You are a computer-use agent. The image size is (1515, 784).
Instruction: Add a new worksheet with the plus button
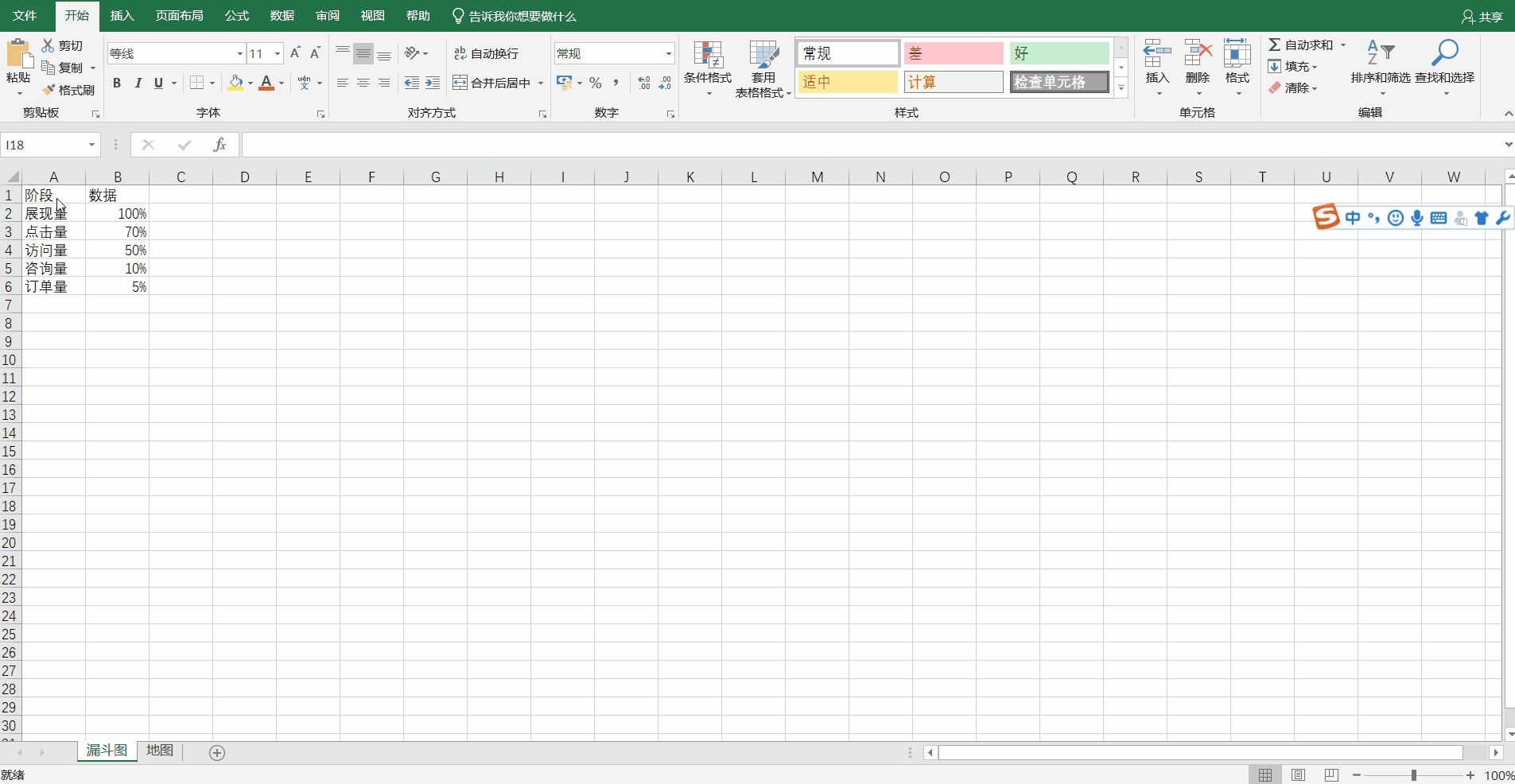(216, 753)
